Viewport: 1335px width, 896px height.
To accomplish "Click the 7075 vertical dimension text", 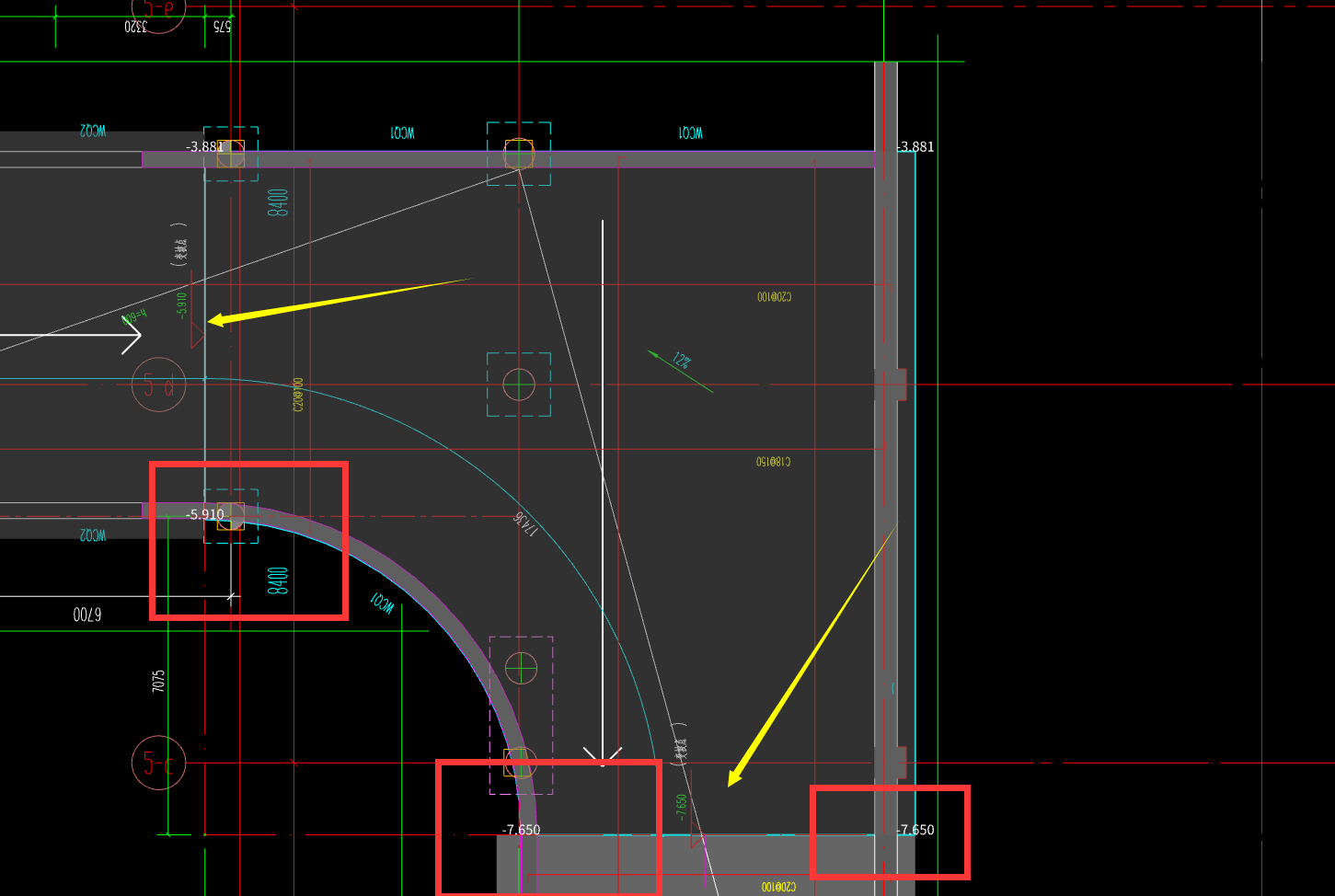I will tap(159, 681).
